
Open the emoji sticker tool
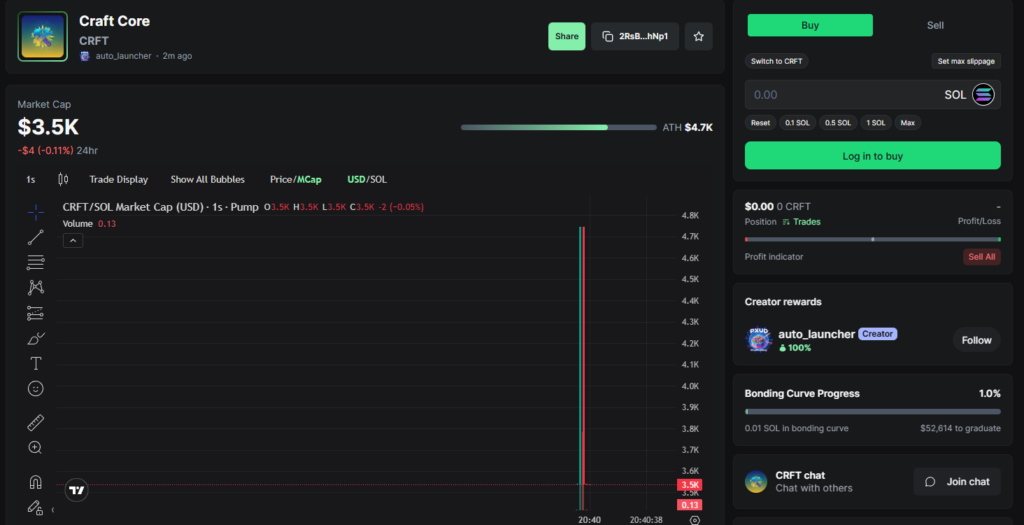[35, 388]
